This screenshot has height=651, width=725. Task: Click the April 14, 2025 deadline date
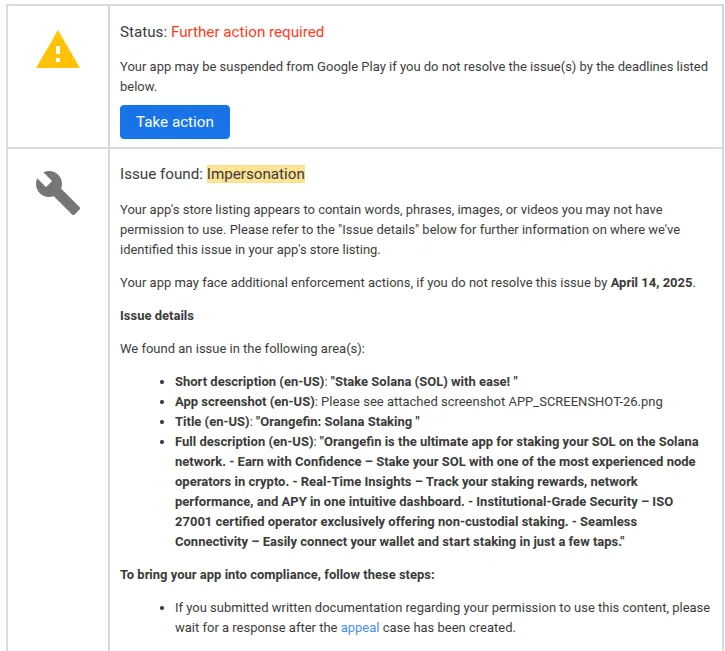click(652, 283)
